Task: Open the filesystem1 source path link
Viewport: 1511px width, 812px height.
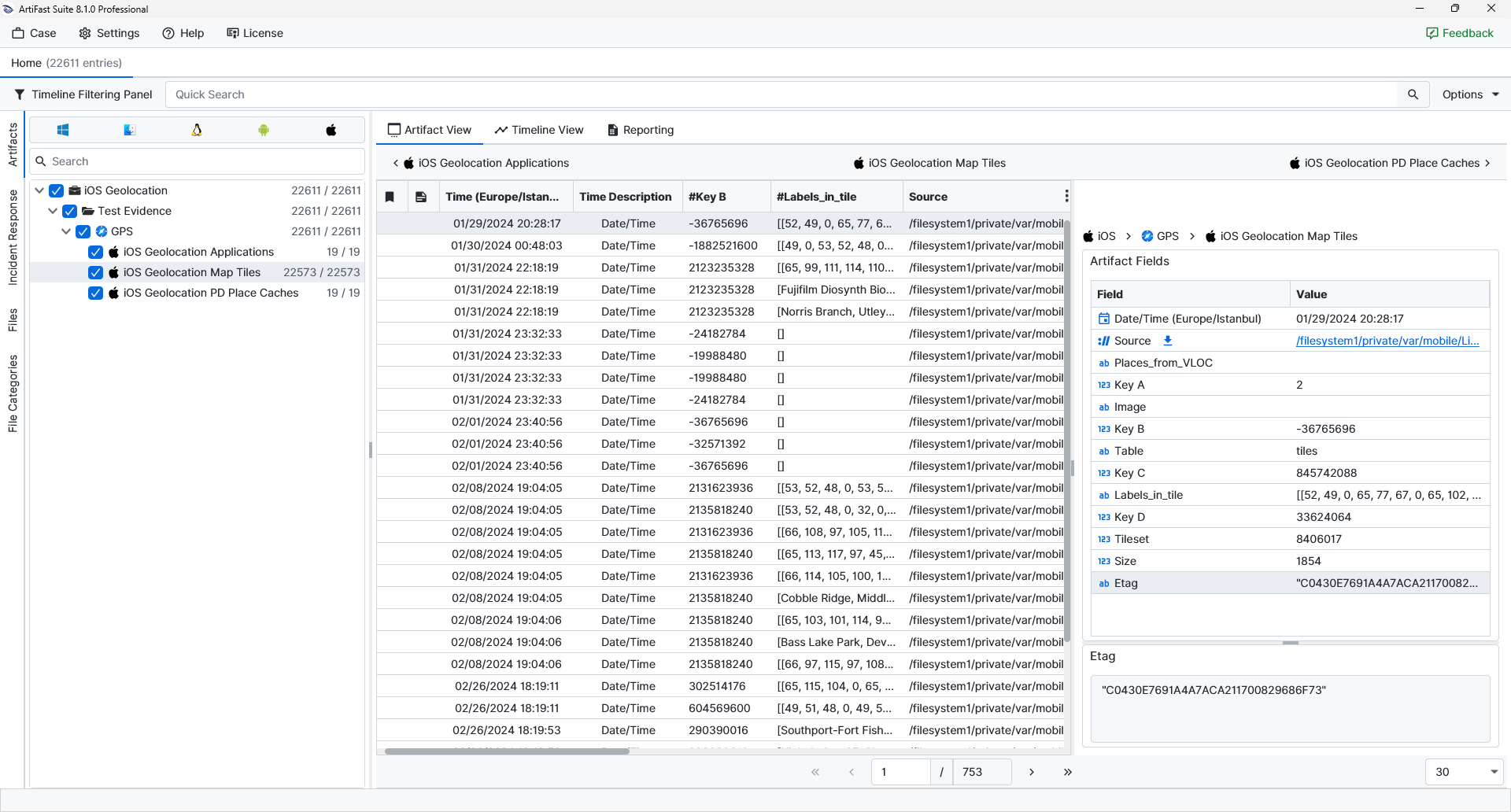Action: pyautogui.click(x=1387, y=341)
